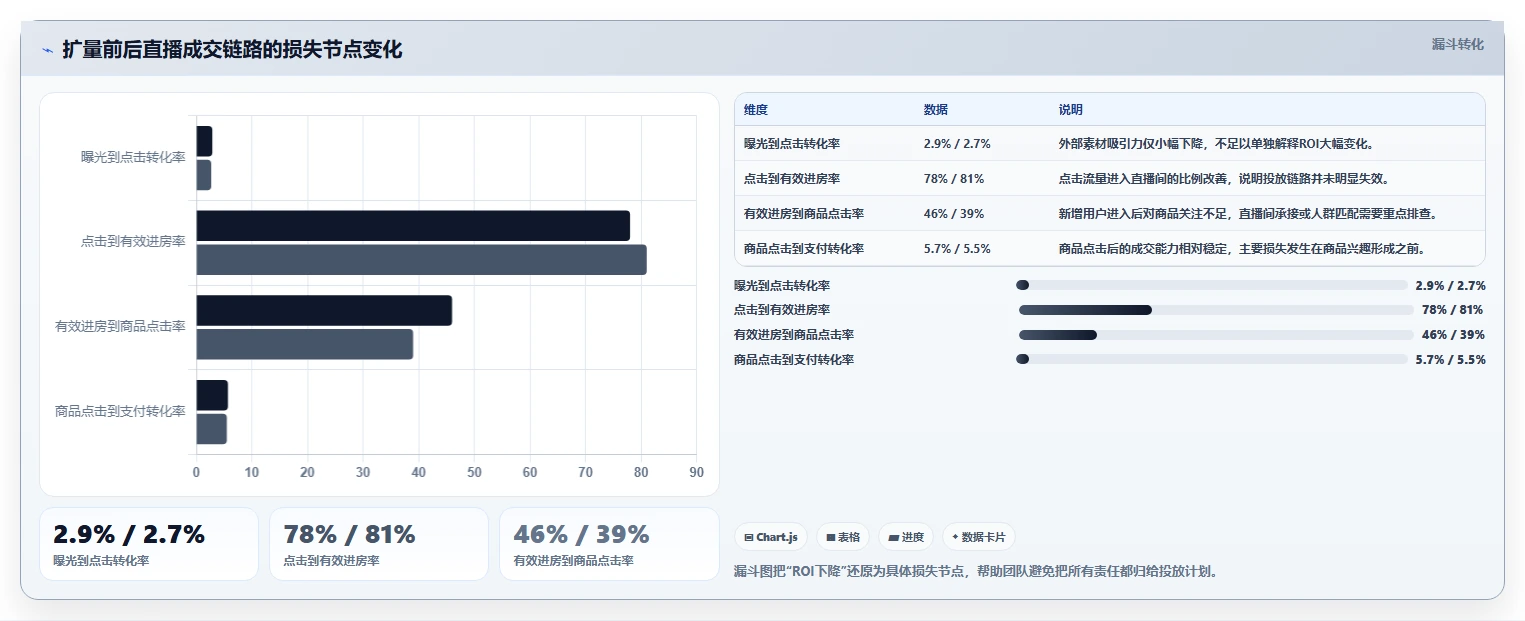Image resolution: width=1525 pixels, height=621 pixels.
Task: Click the 78% / 81% table data cell
Action: coord(954,179)
